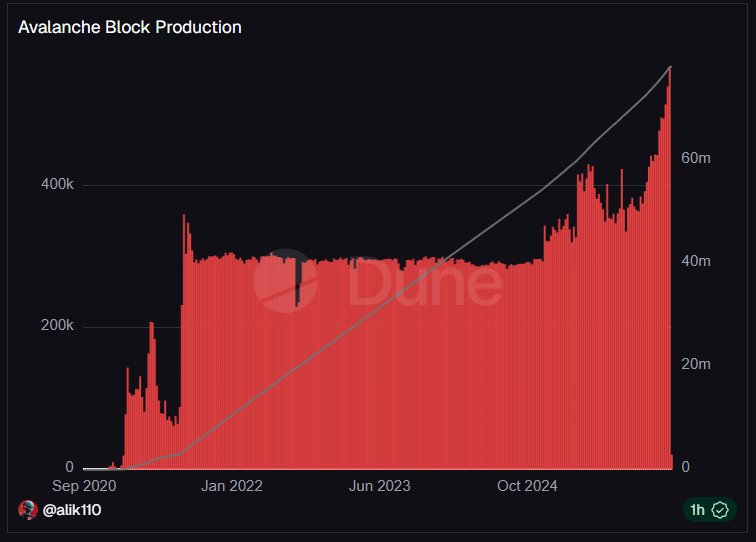
Task: Click the 20m right axis label
Action: (696, 364)
